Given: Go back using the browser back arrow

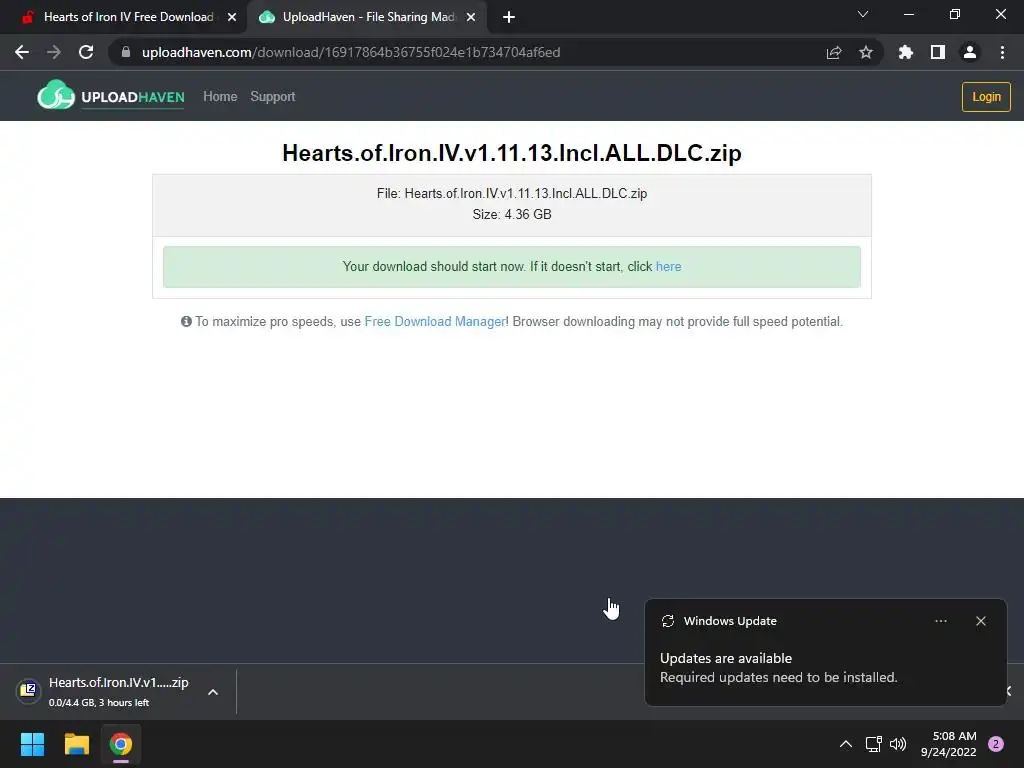Looking at the screenshot, I should pos(22,52).
